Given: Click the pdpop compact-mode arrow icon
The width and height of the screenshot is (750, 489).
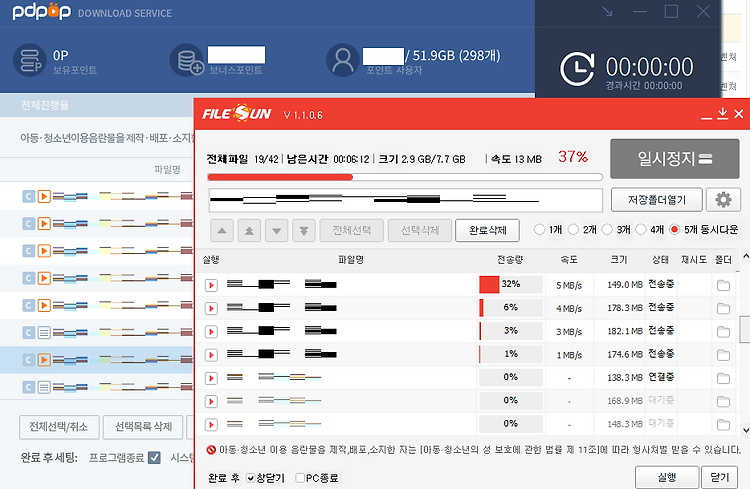Looking at the screenshot, I should click(607, 11).
